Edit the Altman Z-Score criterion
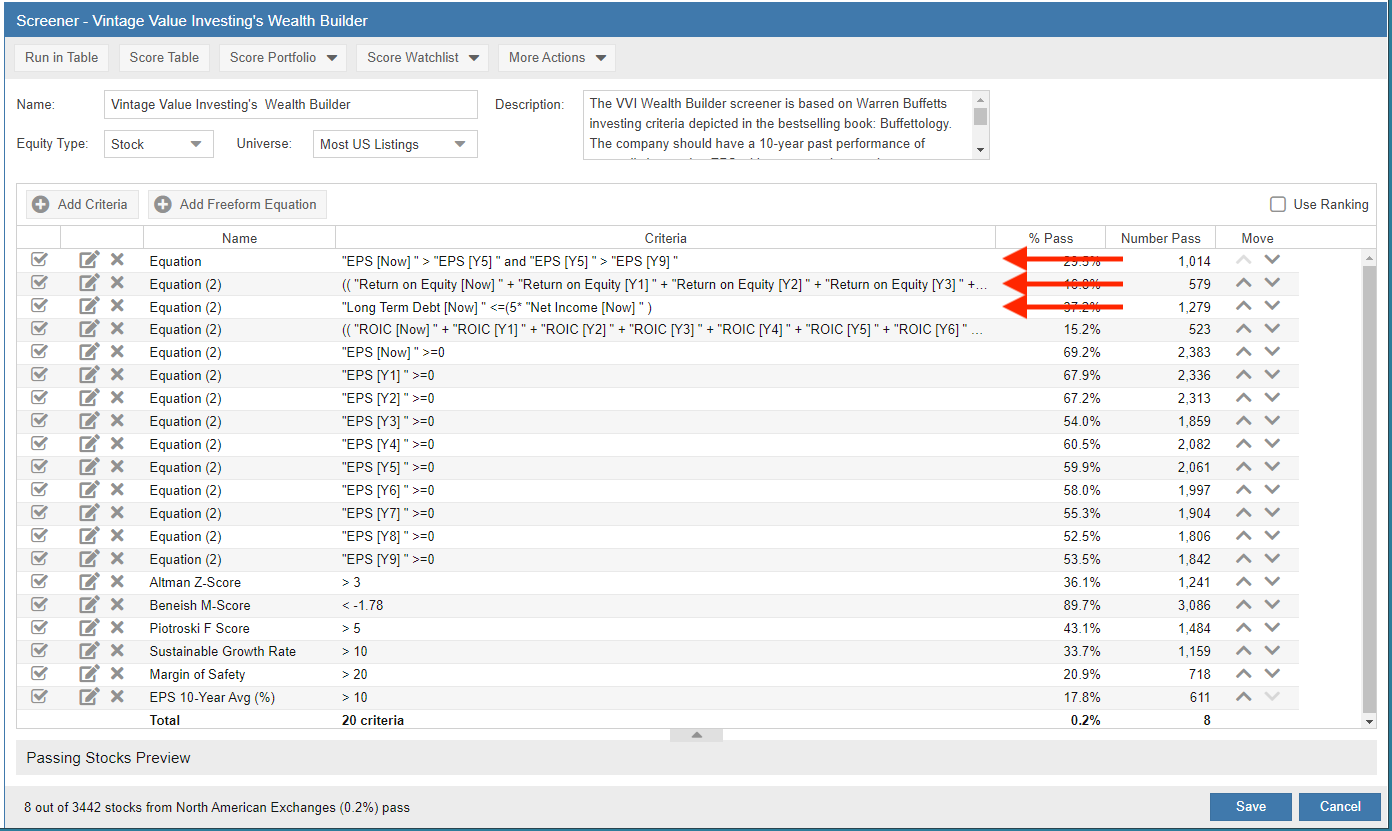This screenshot has width=1392, height=831. coord(89,582)
